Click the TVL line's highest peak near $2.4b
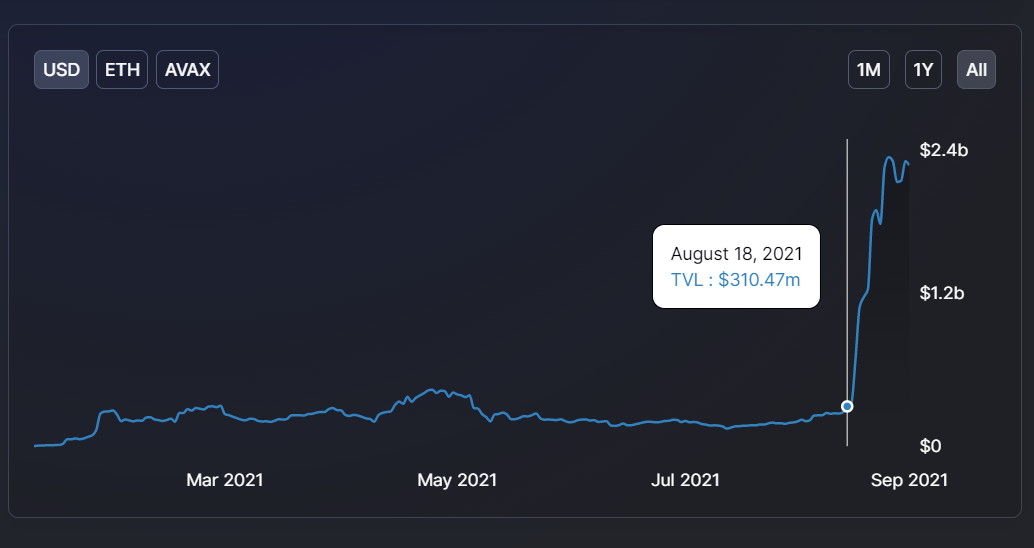This screenshot has height=548, width=1034. [888, 157]
